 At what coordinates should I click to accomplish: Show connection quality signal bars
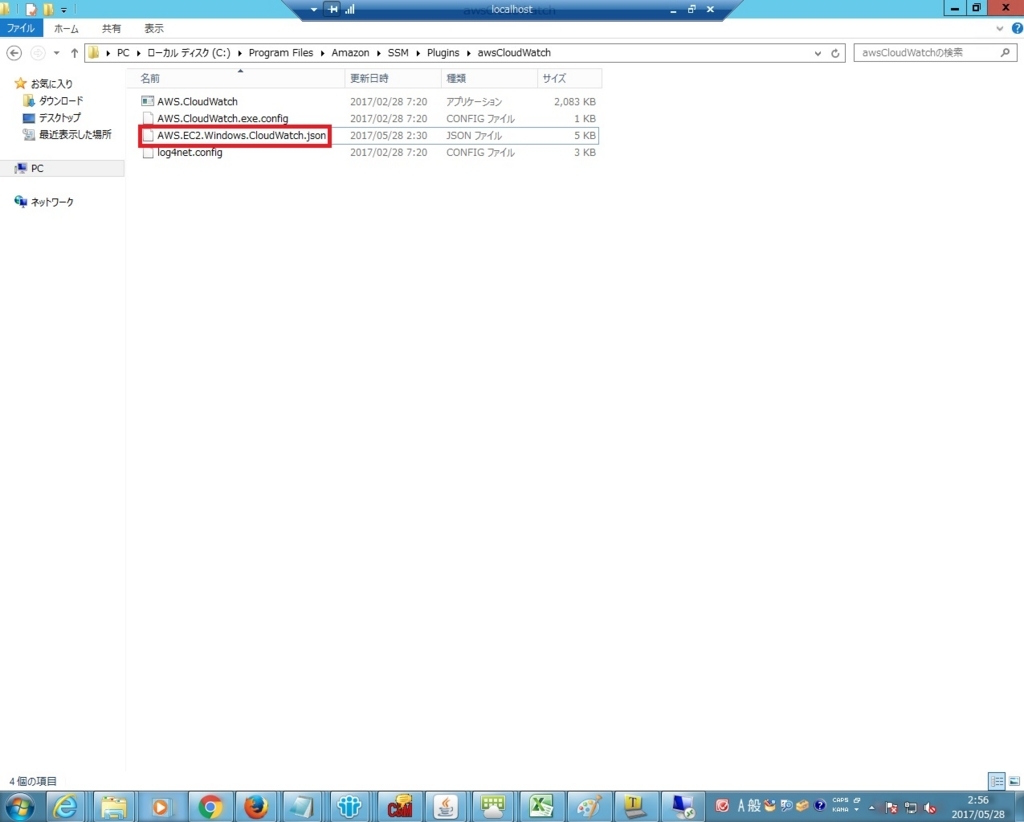350,9
